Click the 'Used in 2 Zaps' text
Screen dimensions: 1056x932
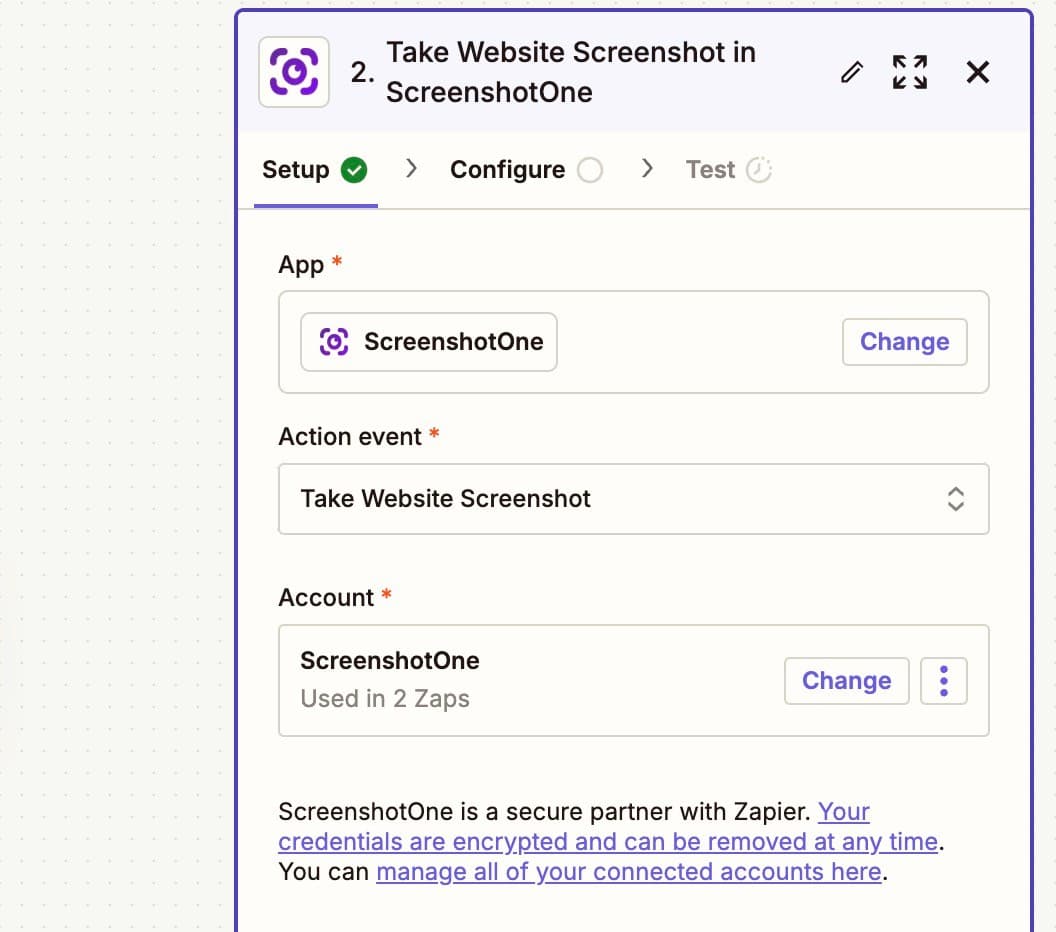pyautogui.click(x=385, y=698)
